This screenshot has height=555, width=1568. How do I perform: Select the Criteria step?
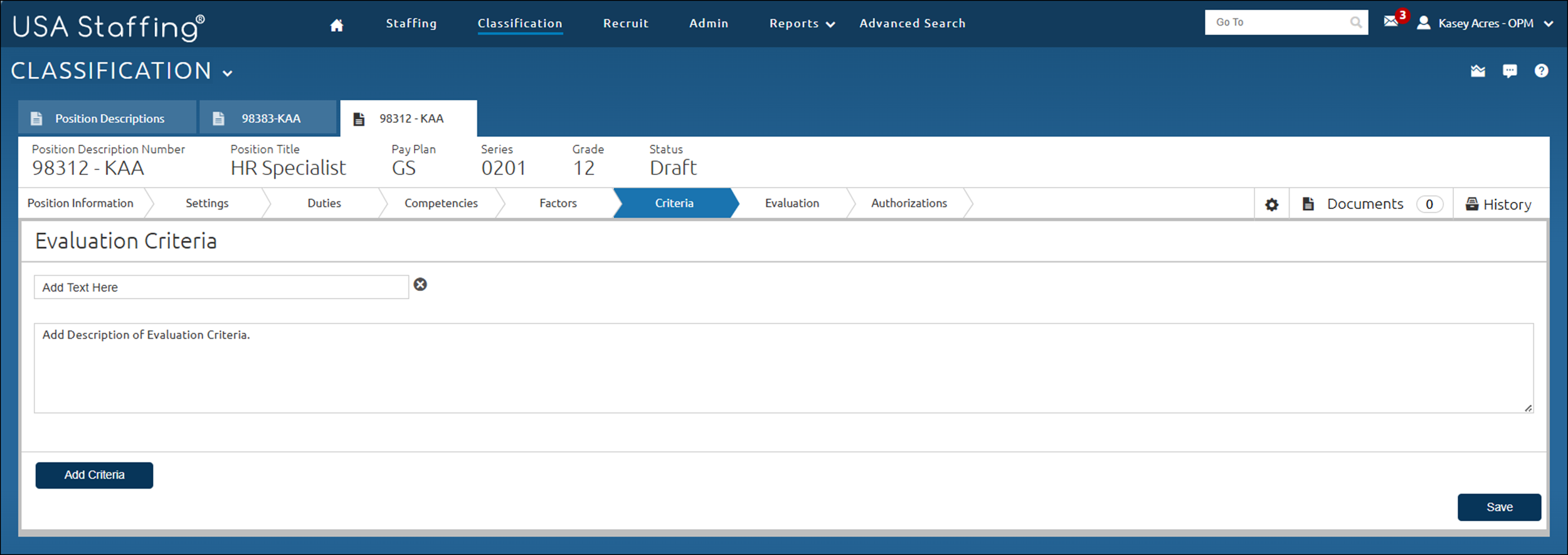point(674,203)
